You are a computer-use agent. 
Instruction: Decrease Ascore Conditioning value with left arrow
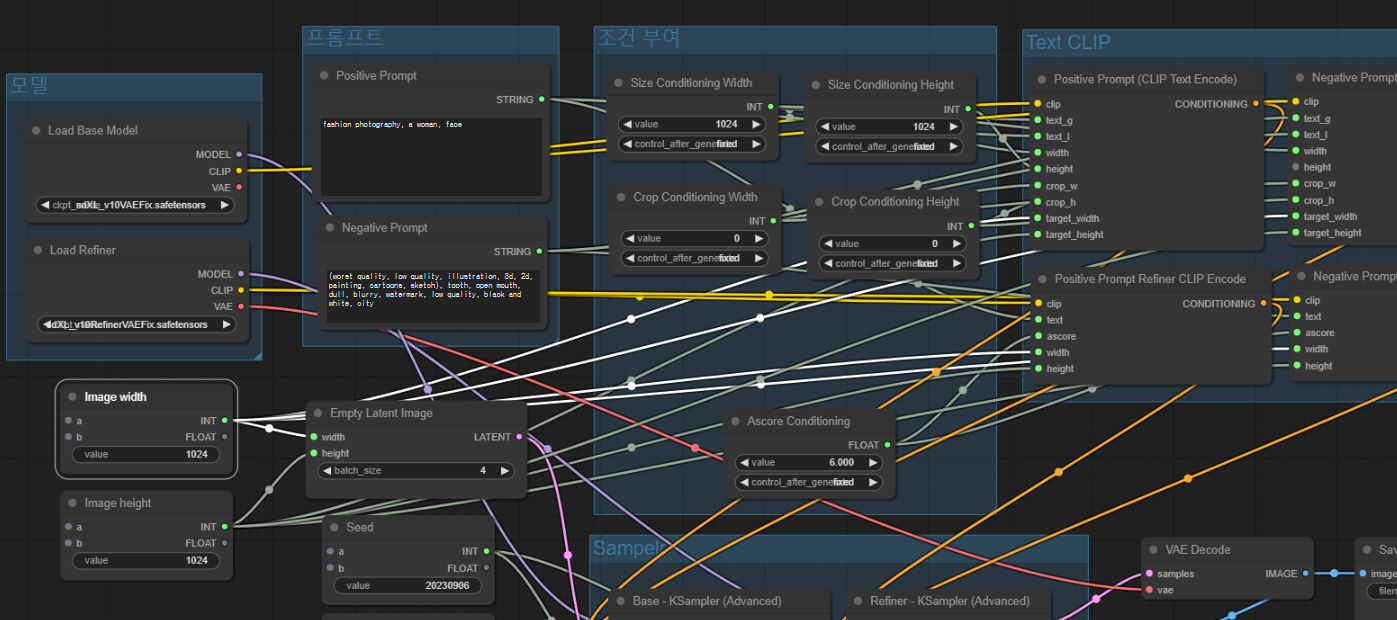click(x=743, y=463)
